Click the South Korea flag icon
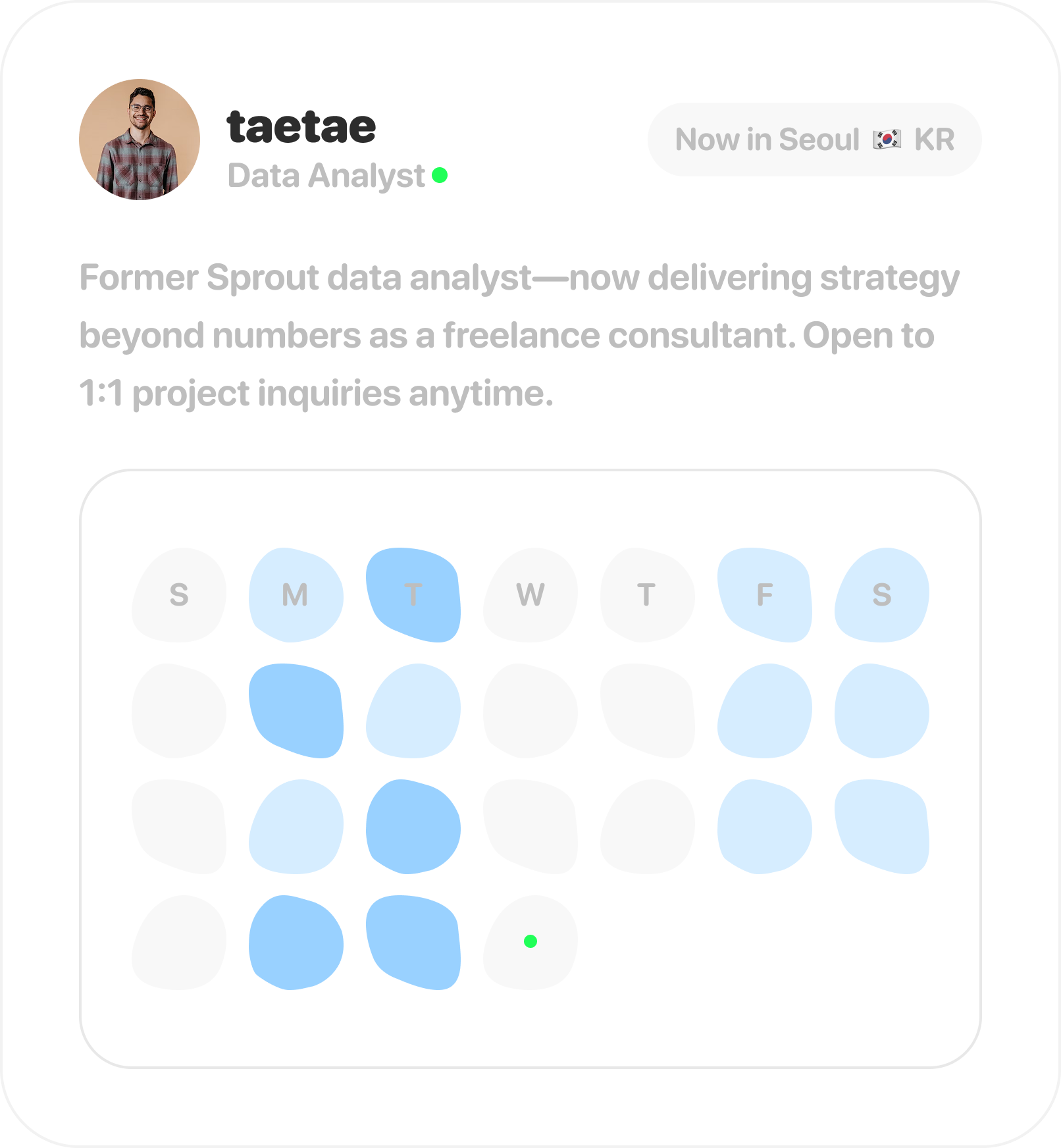Image resolution: width=1061 pixels, height=1148 pixels. coord(887,140)
